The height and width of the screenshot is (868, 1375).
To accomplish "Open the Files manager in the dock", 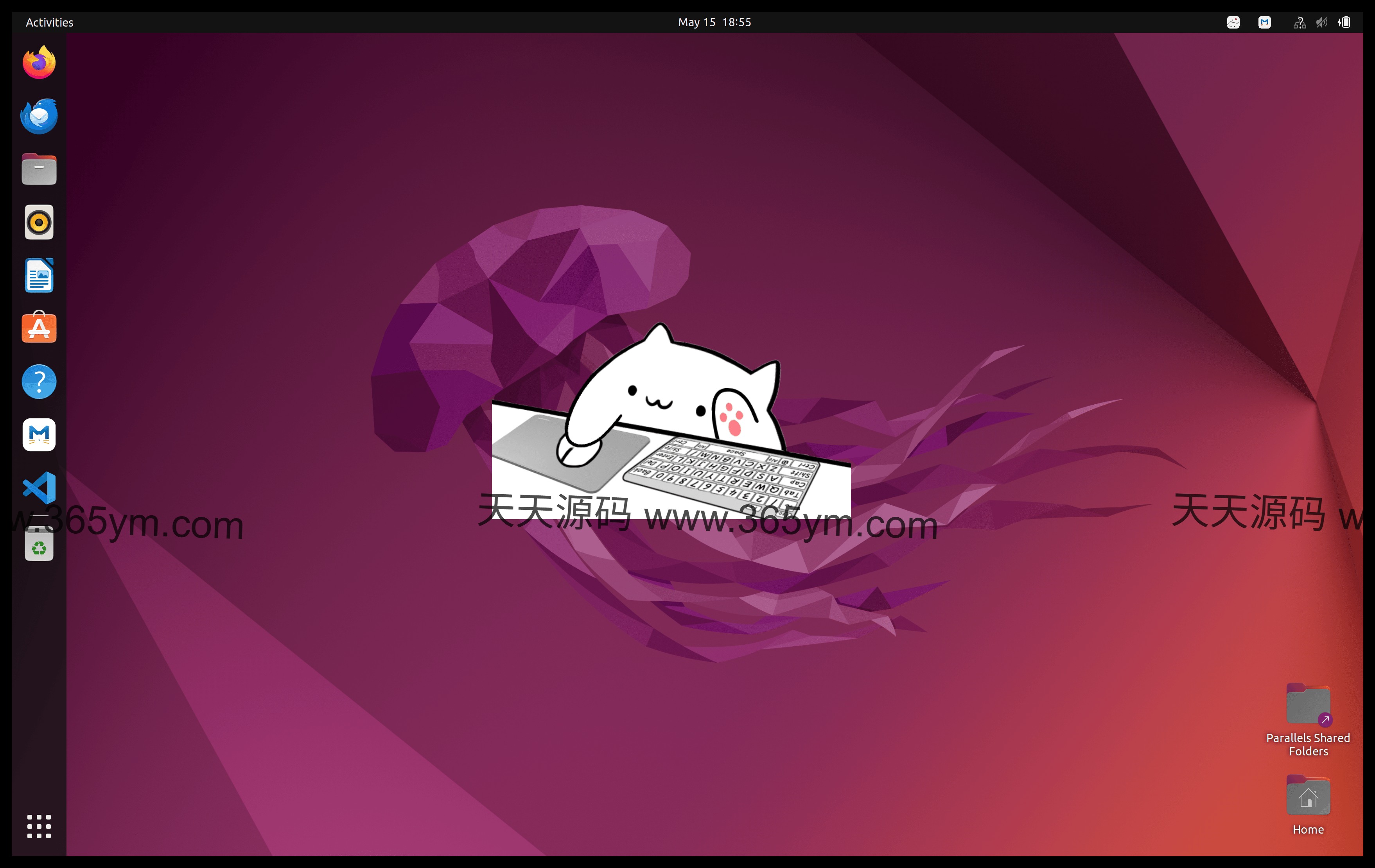I will pos(39,169).
